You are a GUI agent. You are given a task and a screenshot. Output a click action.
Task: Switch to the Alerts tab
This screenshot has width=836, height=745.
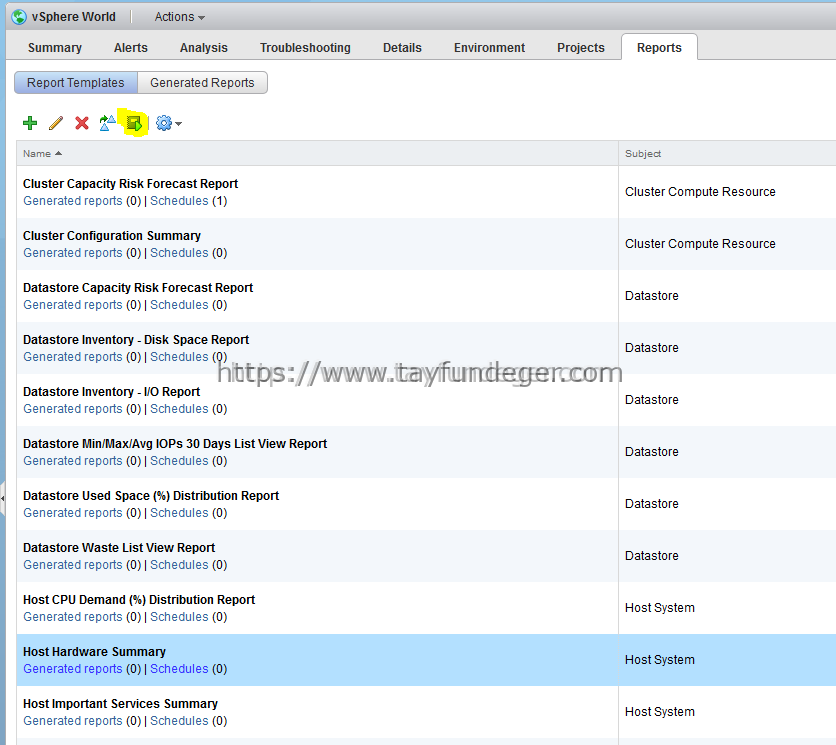[x=131, y=47]
